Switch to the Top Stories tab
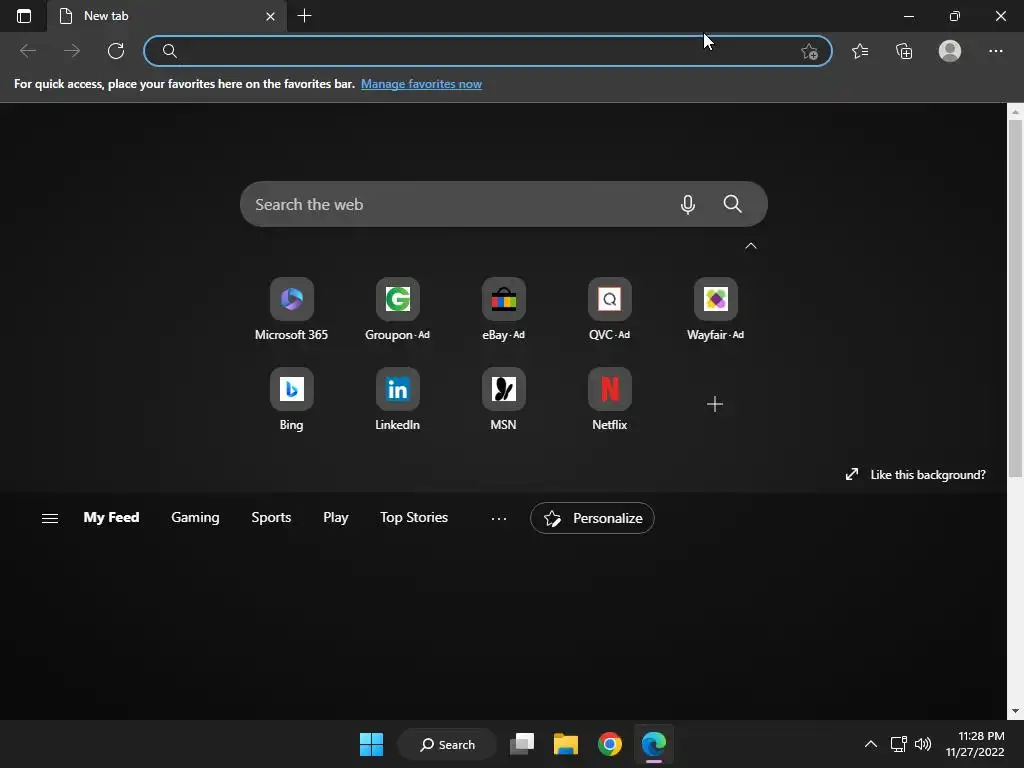1024x768 pixels. pyautogui.click(x=414, y=518)
